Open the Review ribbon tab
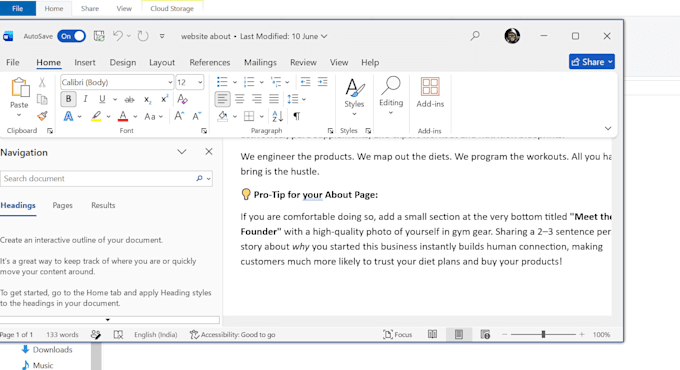 coord(303,62)
